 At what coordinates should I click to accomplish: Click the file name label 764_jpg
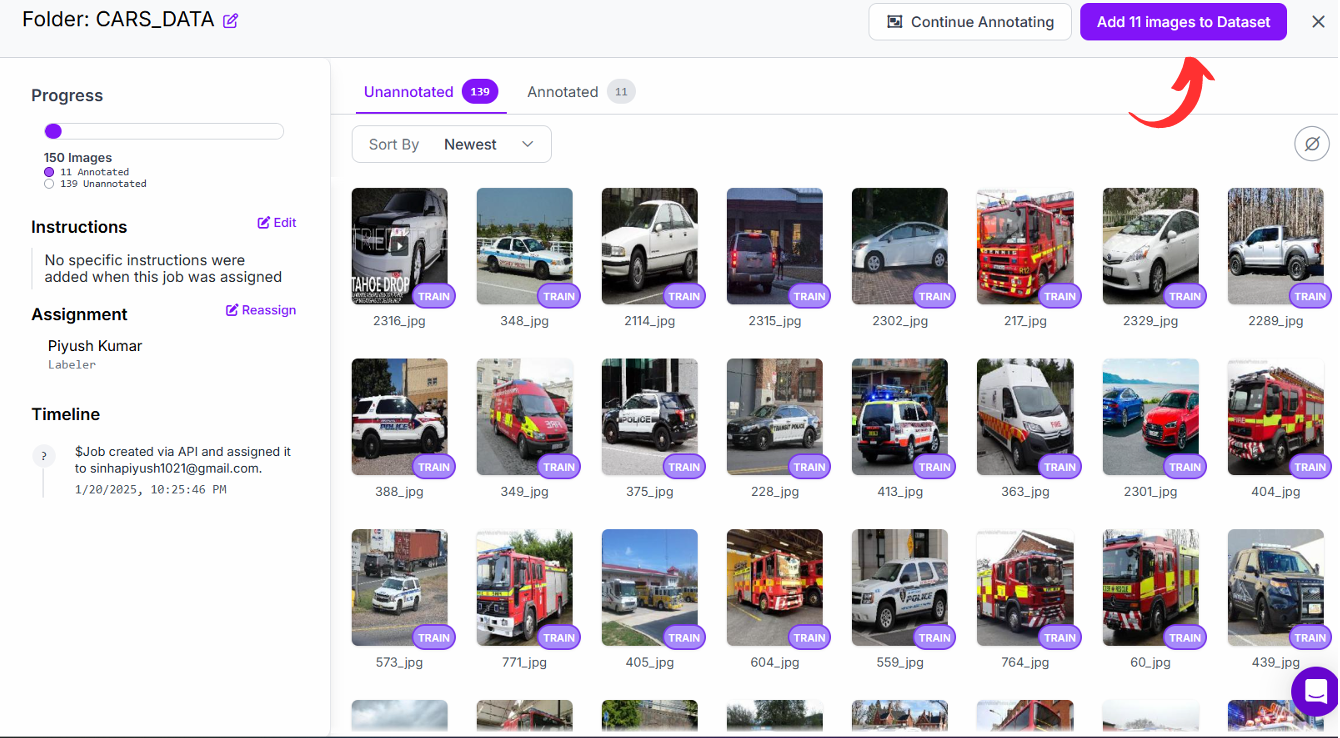point(1026,662)
